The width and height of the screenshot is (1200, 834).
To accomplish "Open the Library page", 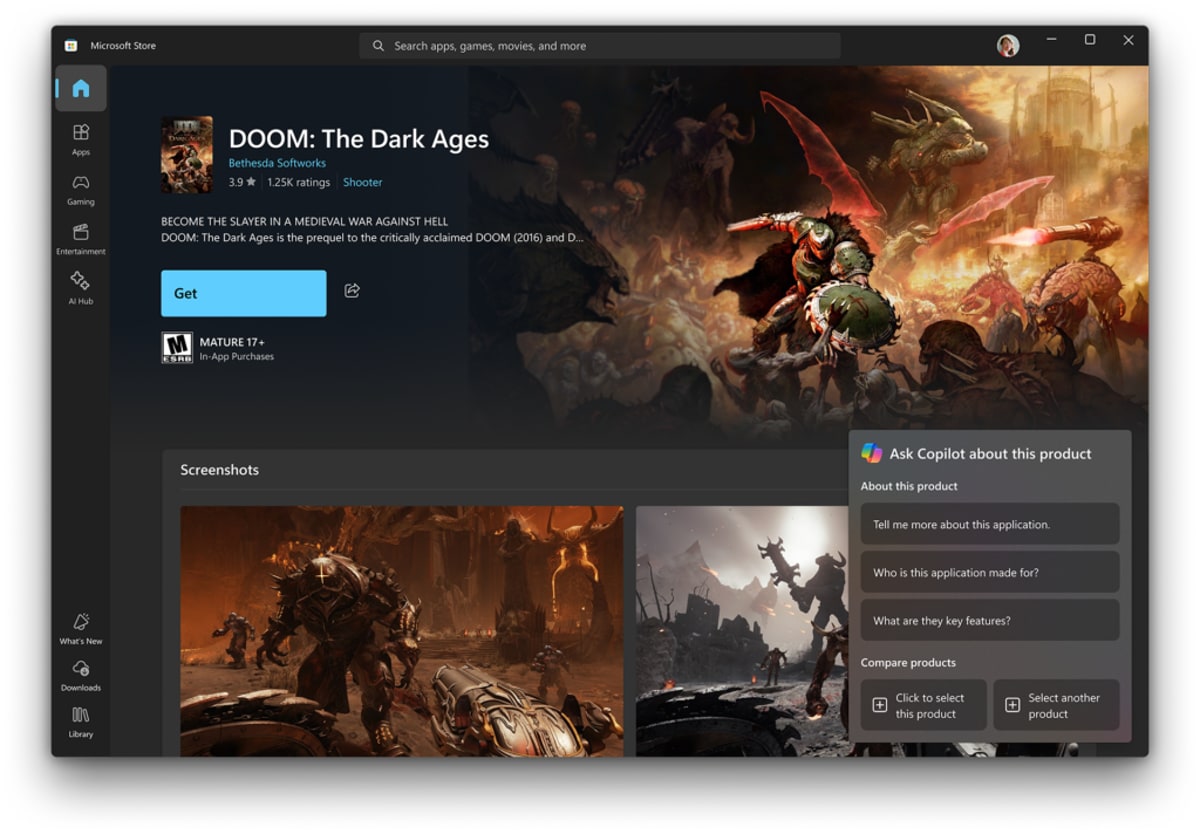I will pyautogui.click(x=81, y=722).
